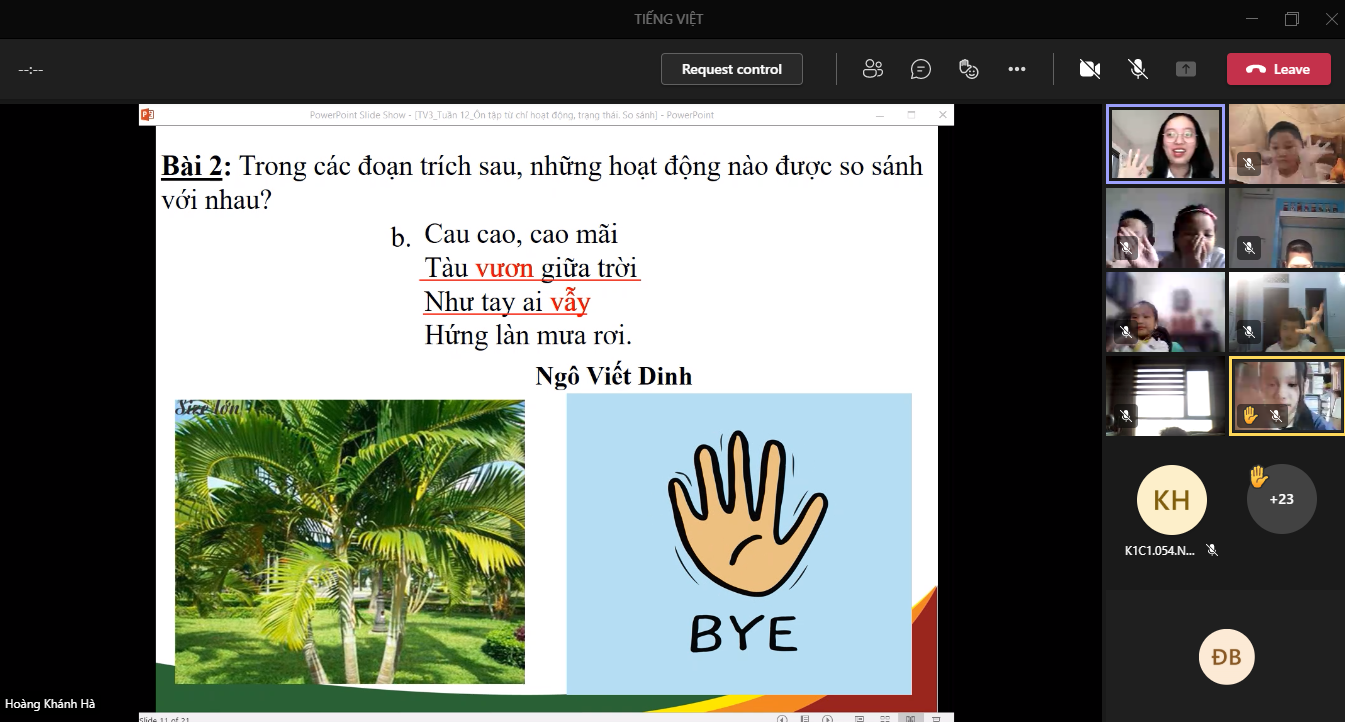Click the share content tray icon
The width and height of the screenshot is (1345, 722).
coord(1185,69)
